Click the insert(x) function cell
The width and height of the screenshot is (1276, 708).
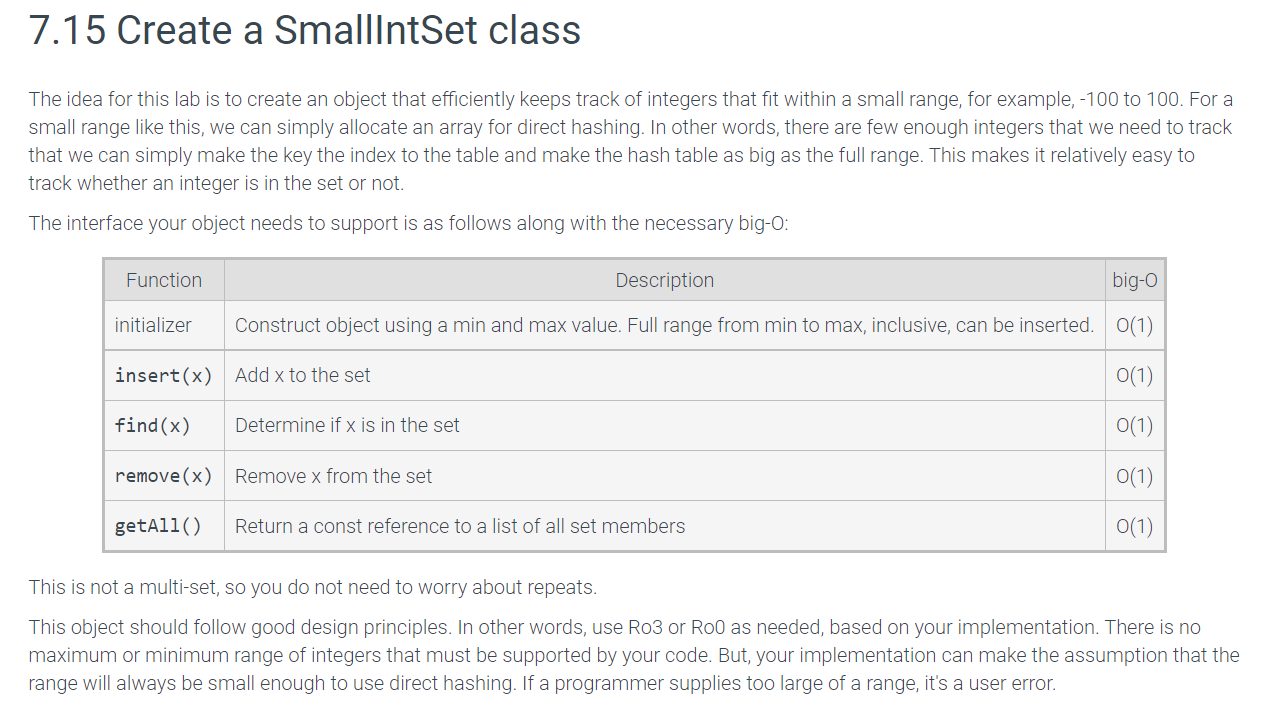point(164,375)
